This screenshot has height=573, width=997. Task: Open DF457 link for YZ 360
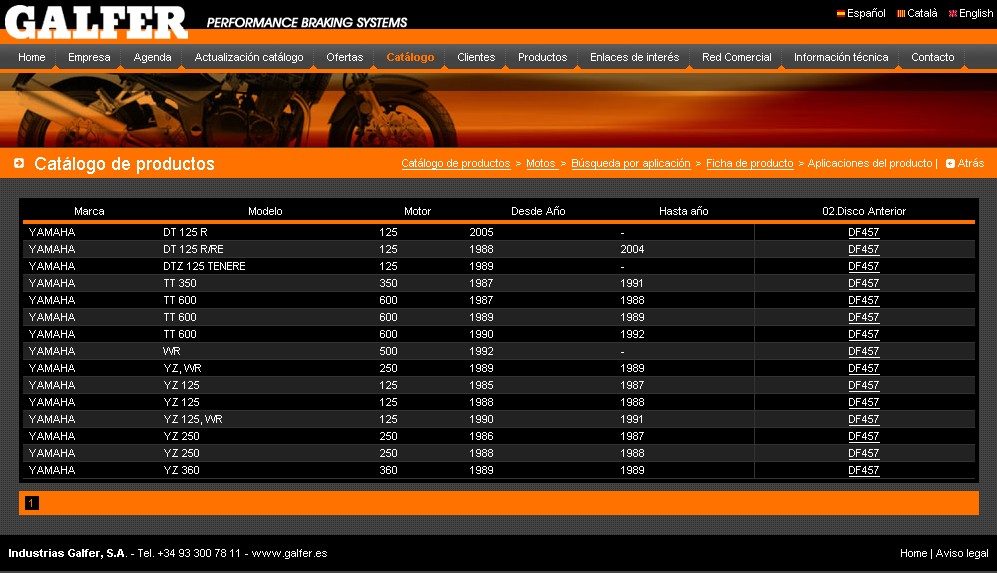[863, 470]
